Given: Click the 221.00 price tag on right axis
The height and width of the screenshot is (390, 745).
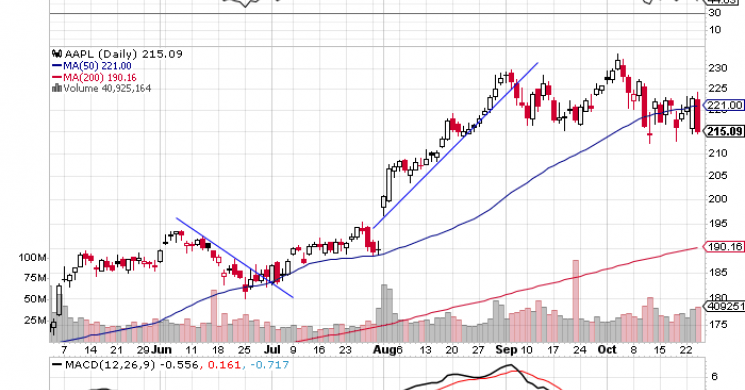Looking at the screenshot, I should (724, 105).
